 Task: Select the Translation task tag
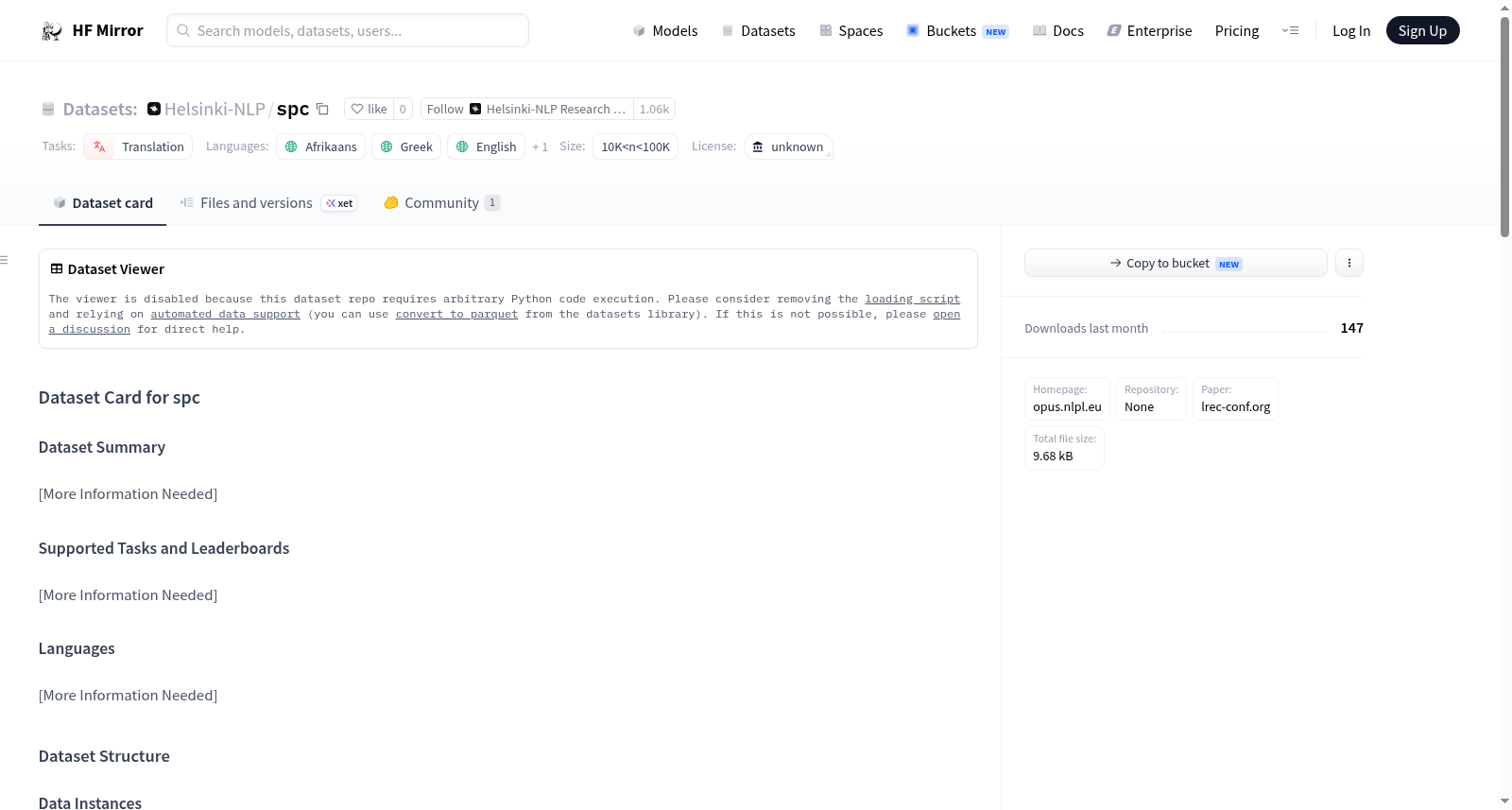pyautogui.click(x=138, y=146)
